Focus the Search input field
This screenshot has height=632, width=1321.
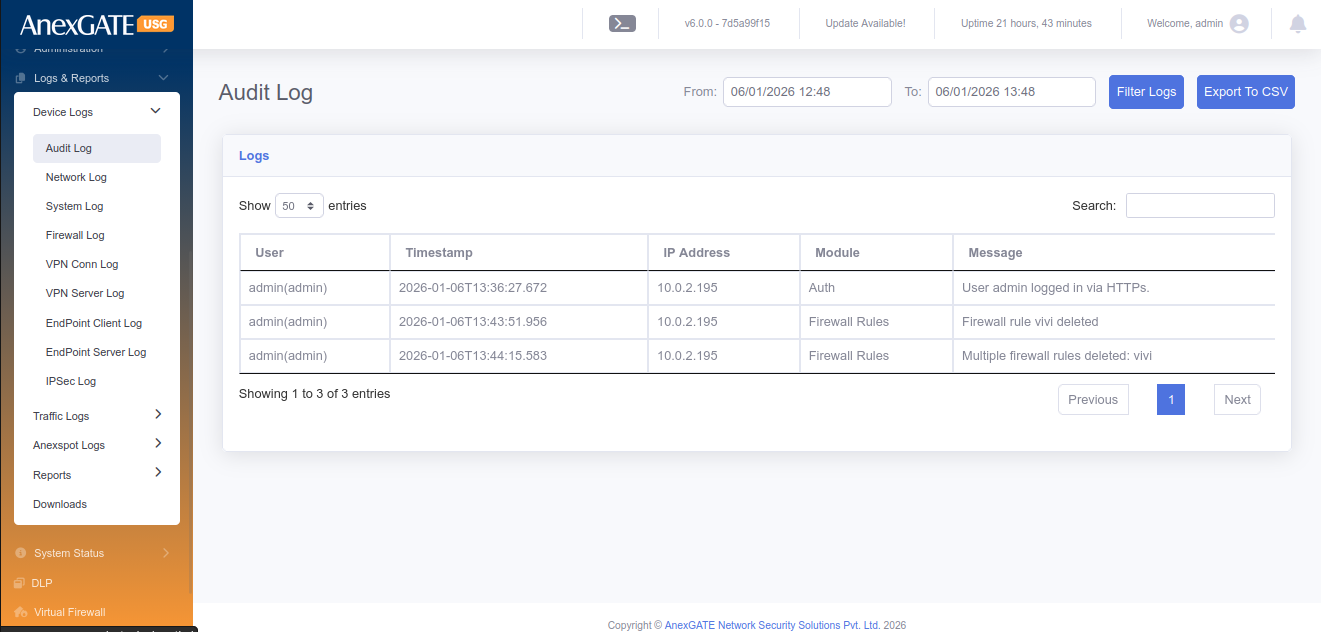1200,205
